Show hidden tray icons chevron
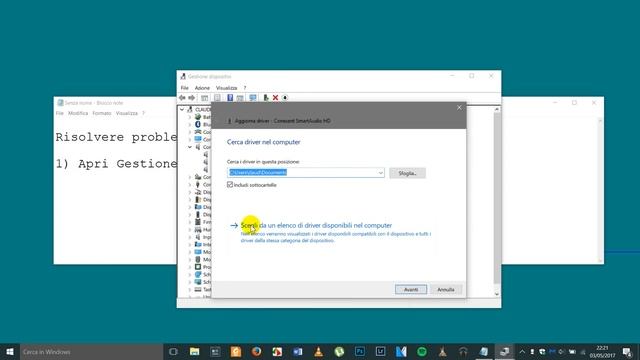This screenshot has width=640, height=360. pyautogui.click(x=522, y=351)
